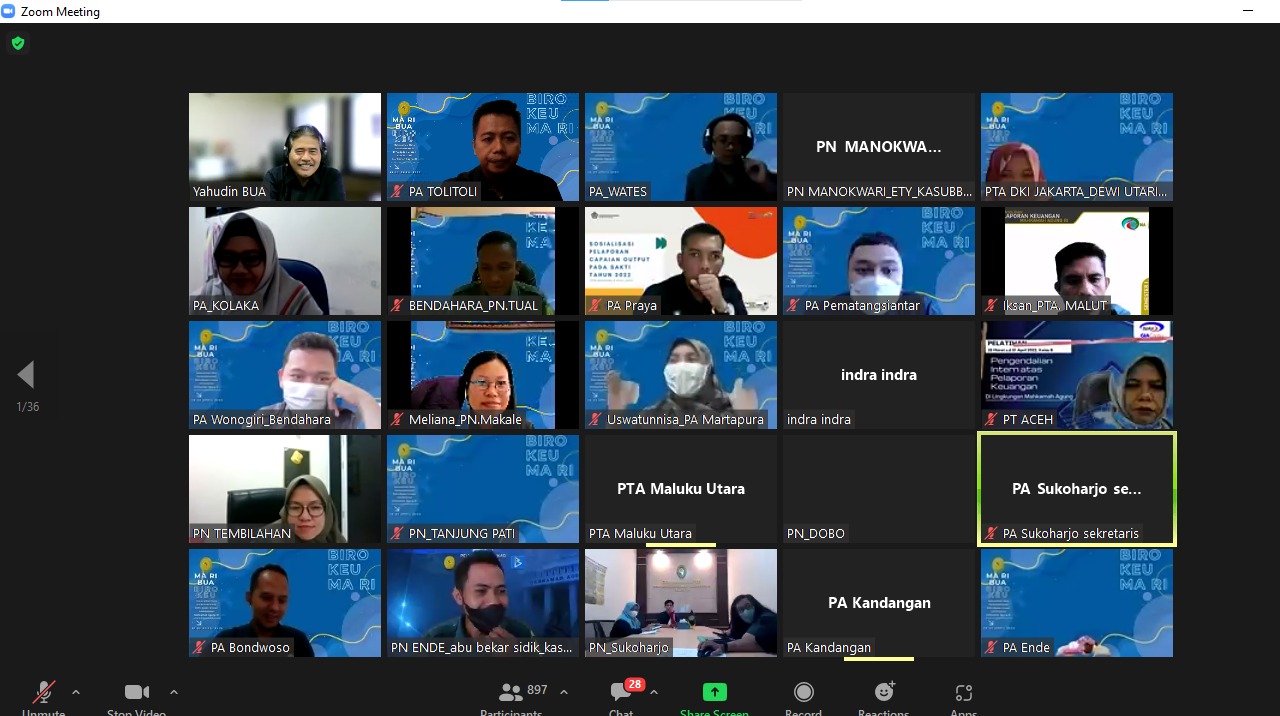
Task: Minimize the Zoom Meeting window
Action: click(x=1247, y=11)
